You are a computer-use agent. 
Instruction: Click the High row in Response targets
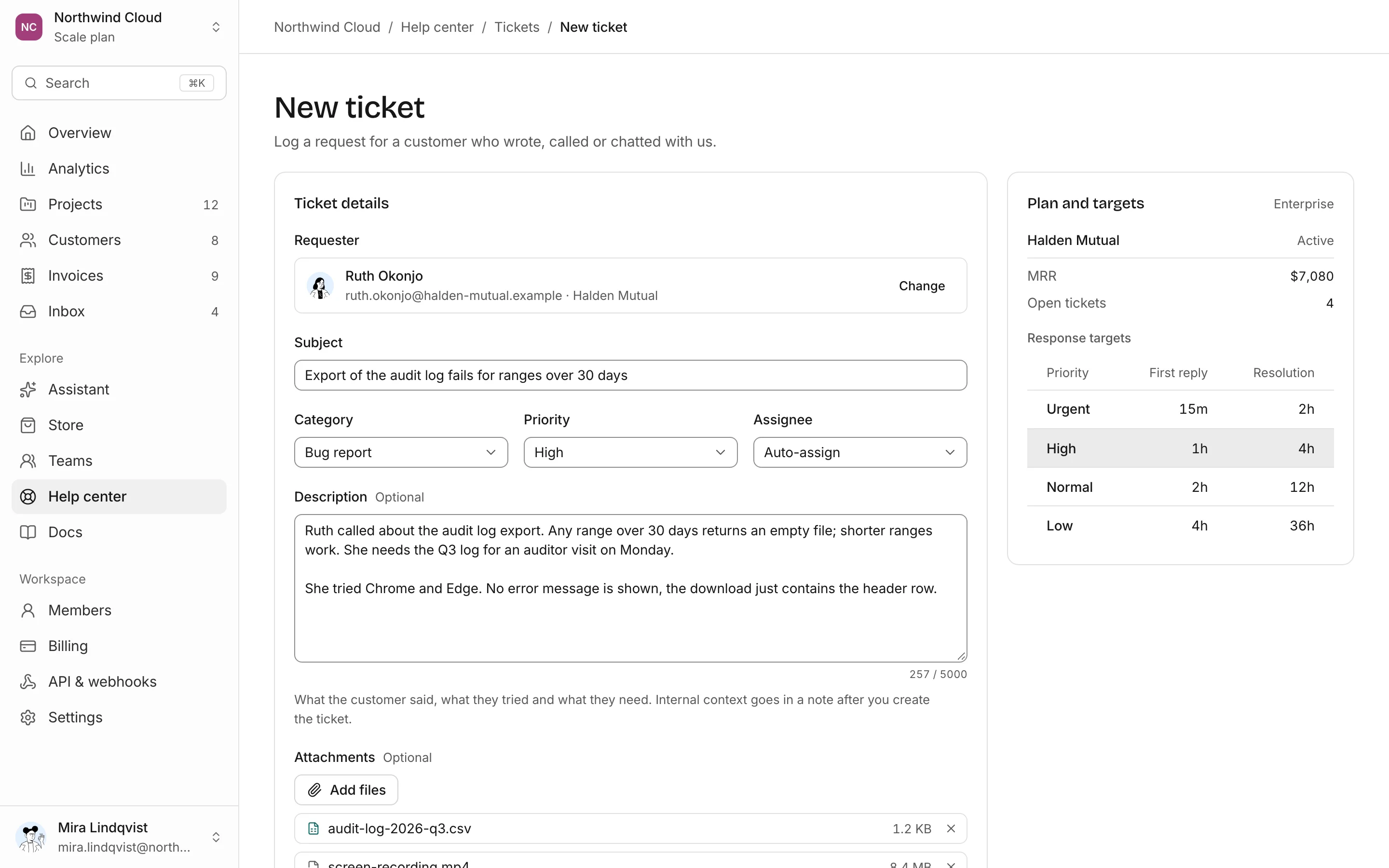[x=1180, y=448]
